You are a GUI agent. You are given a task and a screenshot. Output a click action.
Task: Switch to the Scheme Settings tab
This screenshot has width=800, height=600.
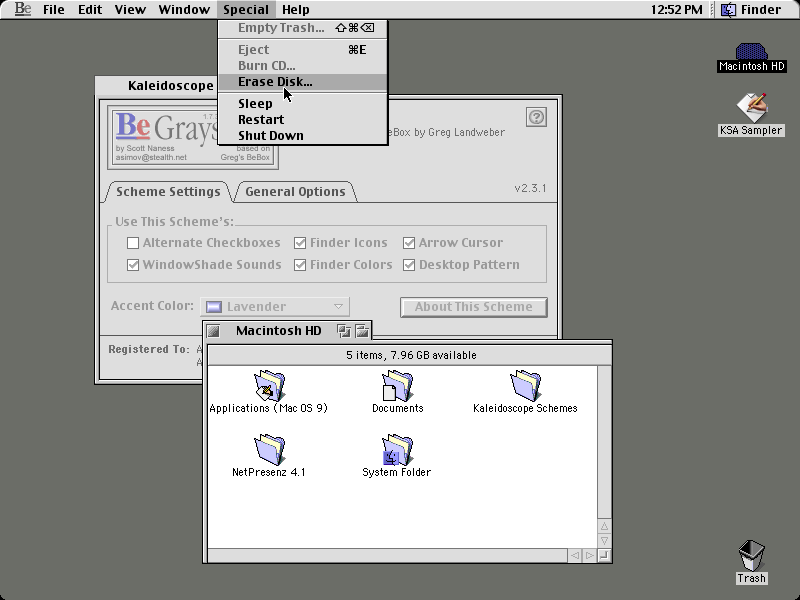(168, 192)
